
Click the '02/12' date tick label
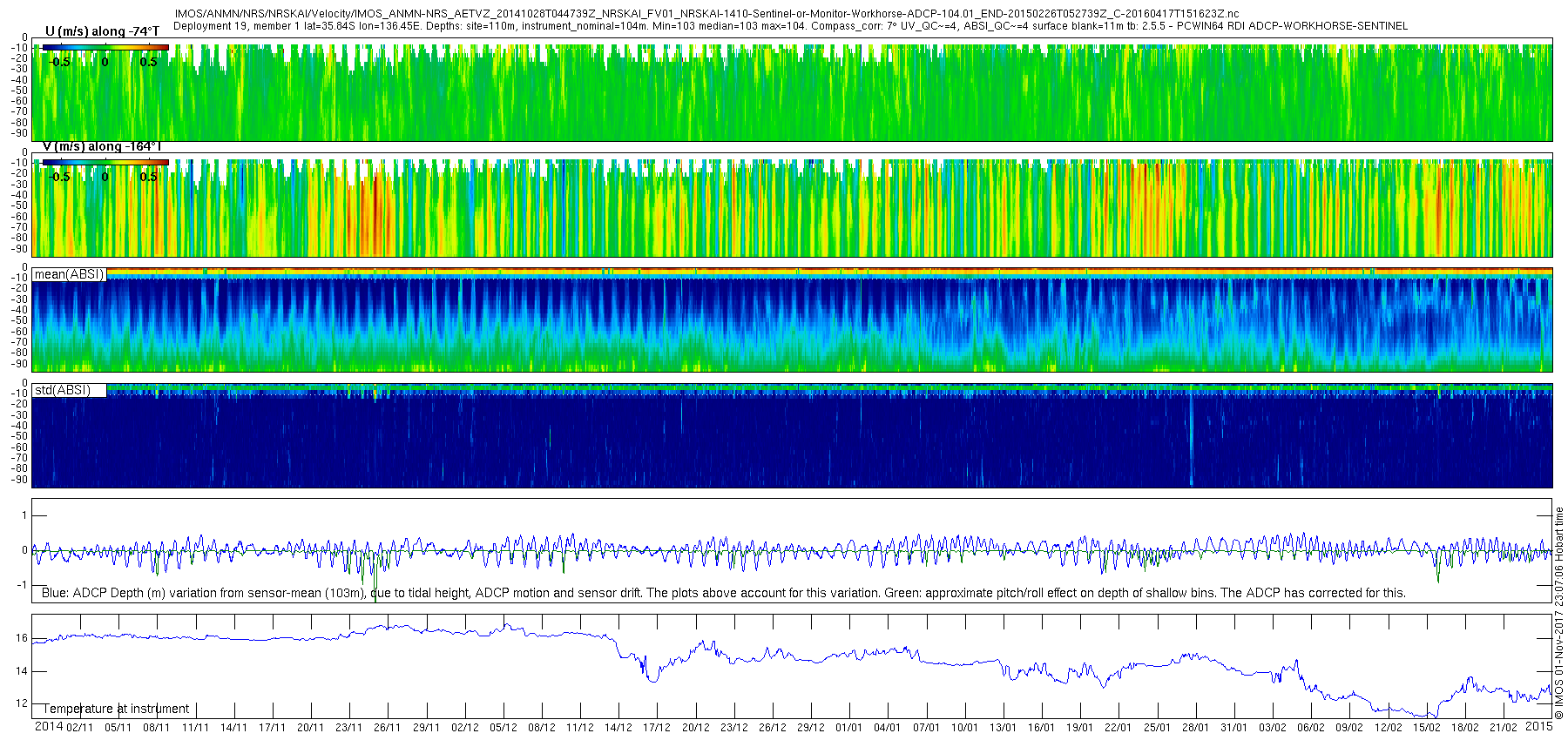pyautogui.click(x=465, y=728)
